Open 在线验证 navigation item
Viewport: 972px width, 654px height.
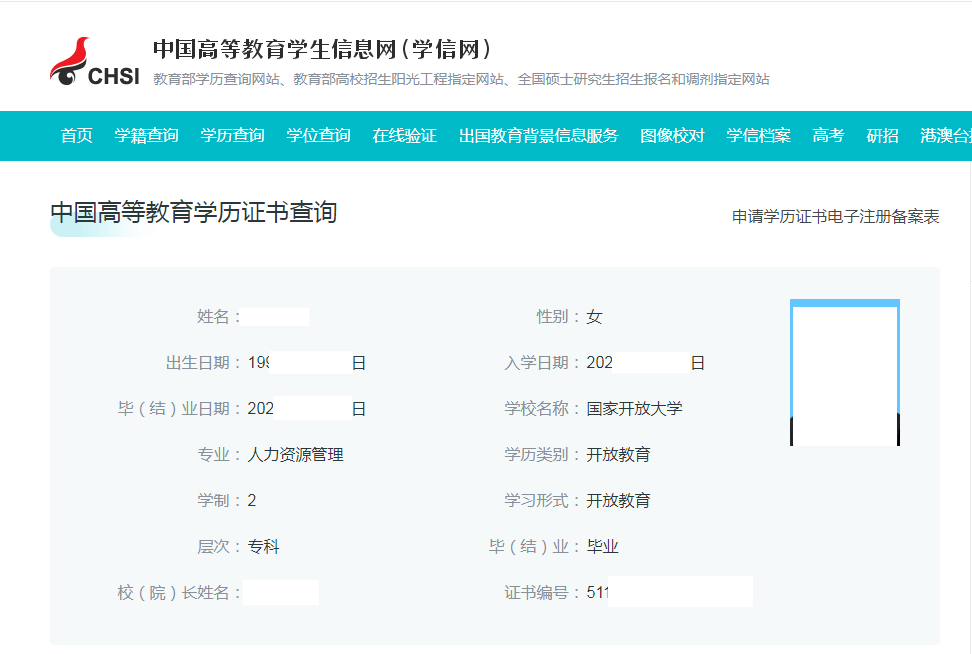click(x=405, y=136)
